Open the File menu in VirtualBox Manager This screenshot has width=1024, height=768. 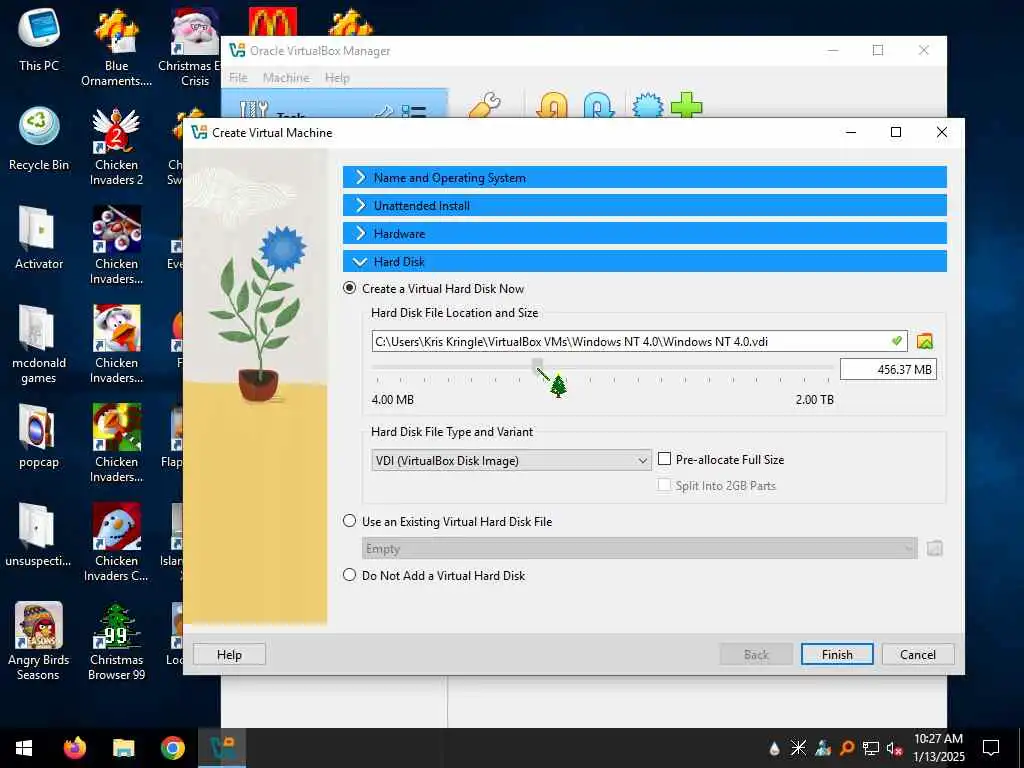coord(238,78)
